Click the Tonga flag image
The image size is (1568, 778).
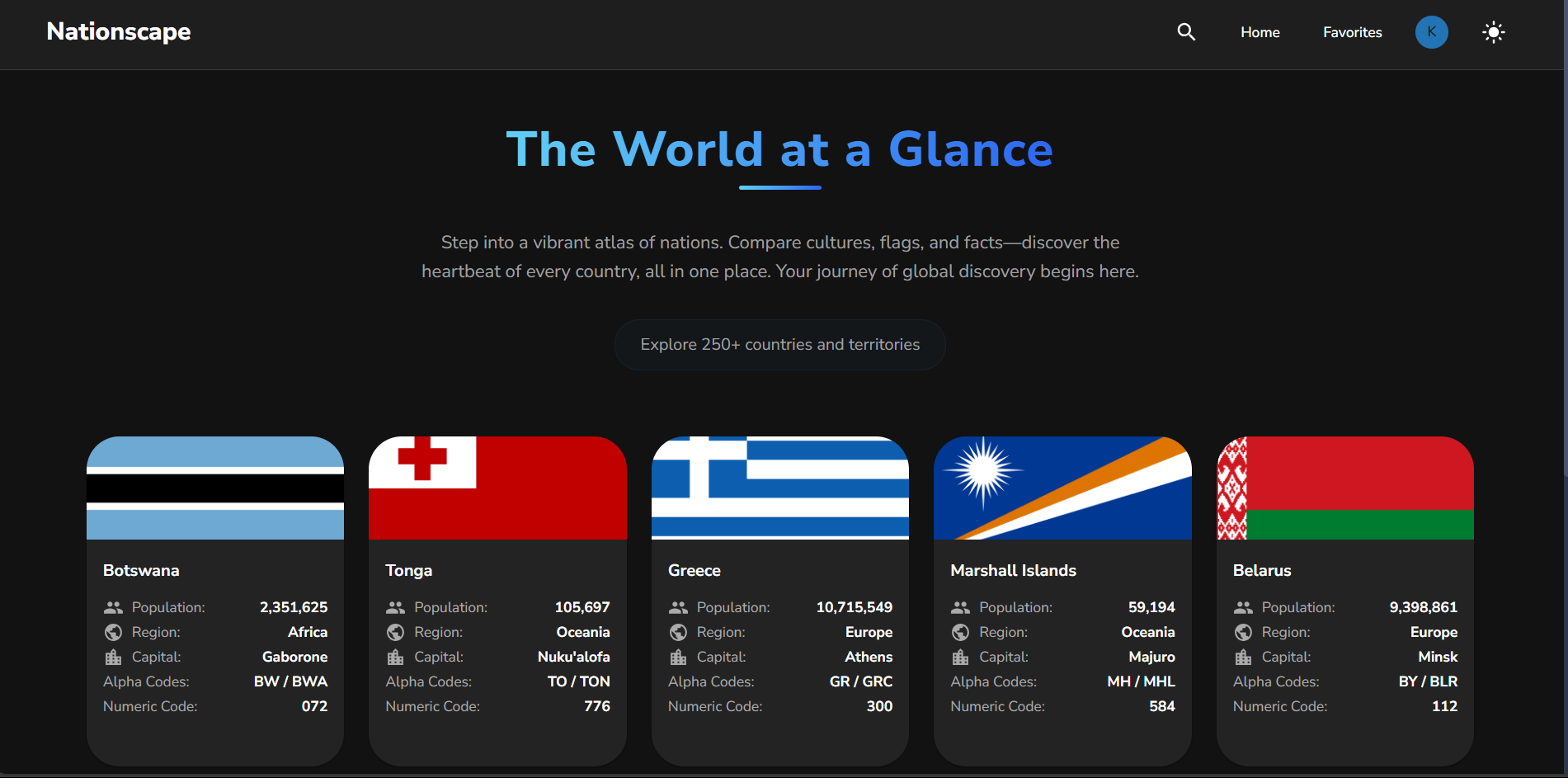[497, 488]
